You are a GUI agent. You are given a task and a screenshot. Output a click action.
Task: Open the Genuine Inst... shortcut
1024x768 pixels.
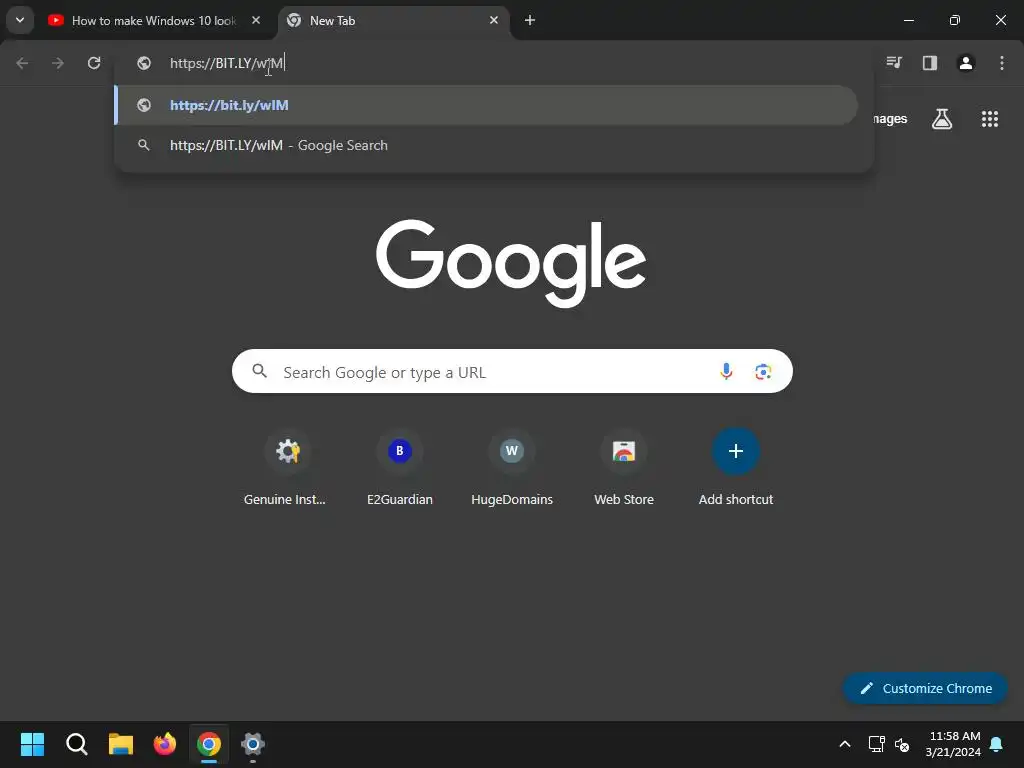click(x=285, y=468)
